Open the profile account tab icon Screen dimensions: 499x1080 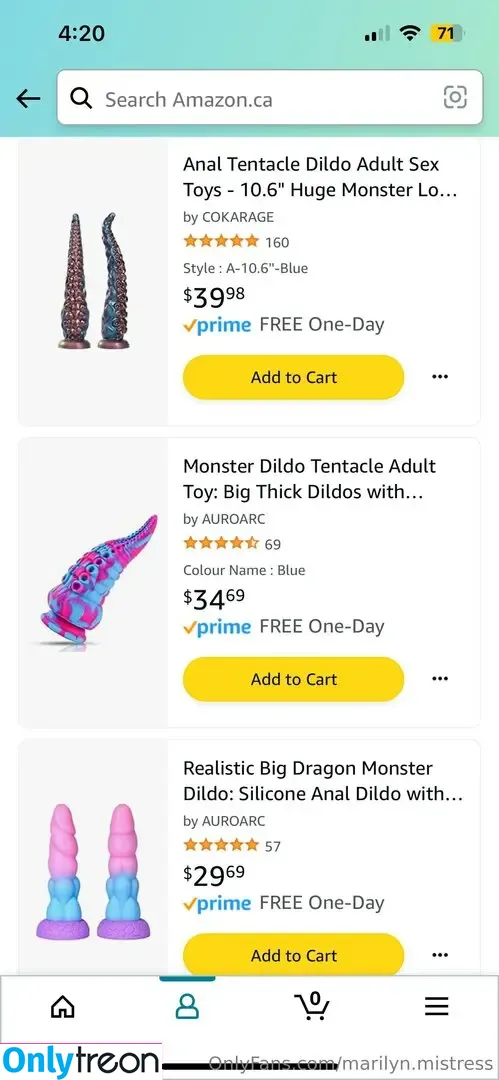tap(187, 1006)
